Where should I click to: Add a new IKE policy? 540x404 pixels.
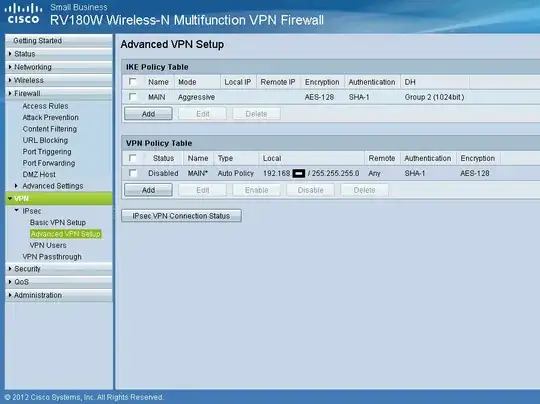(x=148, y=114)
